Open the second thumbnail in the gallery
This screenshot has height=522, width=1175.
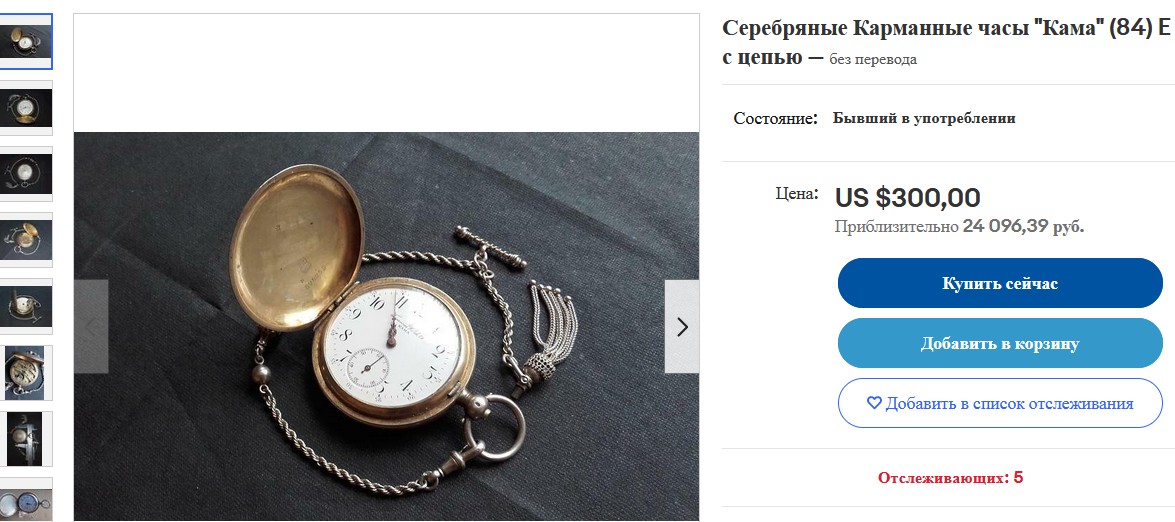click(x=26, y=108)
